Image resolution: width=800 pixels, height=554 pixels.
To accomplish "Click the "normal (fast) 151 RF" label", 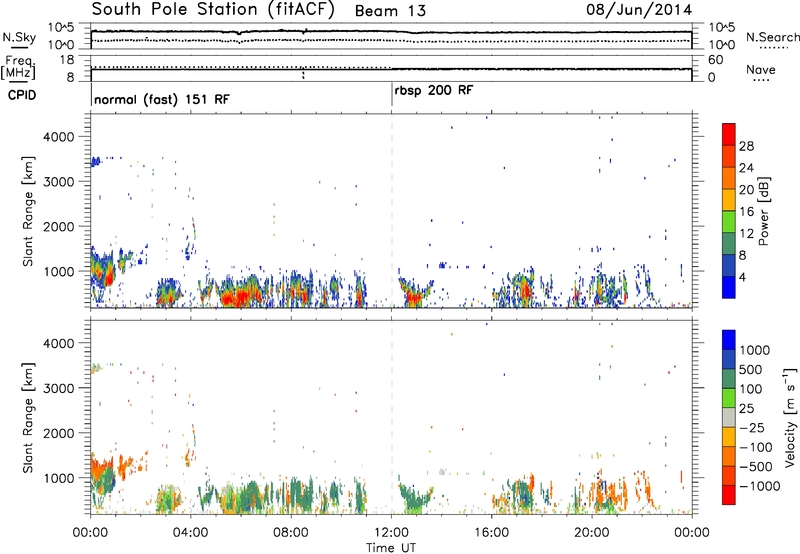I will coord(162,99).
